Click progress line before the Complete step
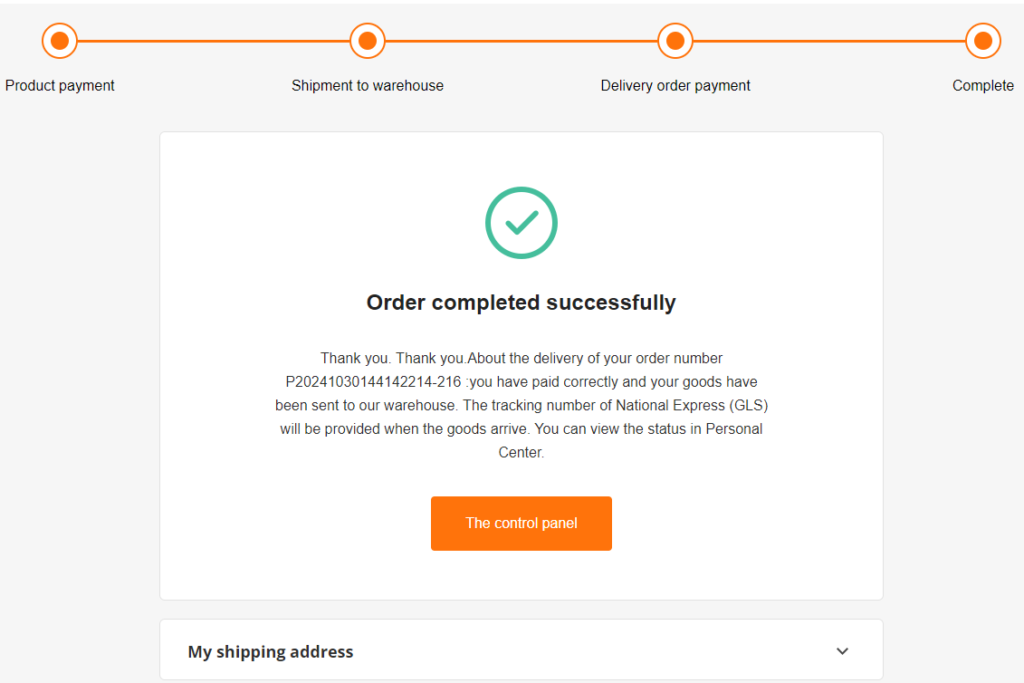 (x=829, y=41)
